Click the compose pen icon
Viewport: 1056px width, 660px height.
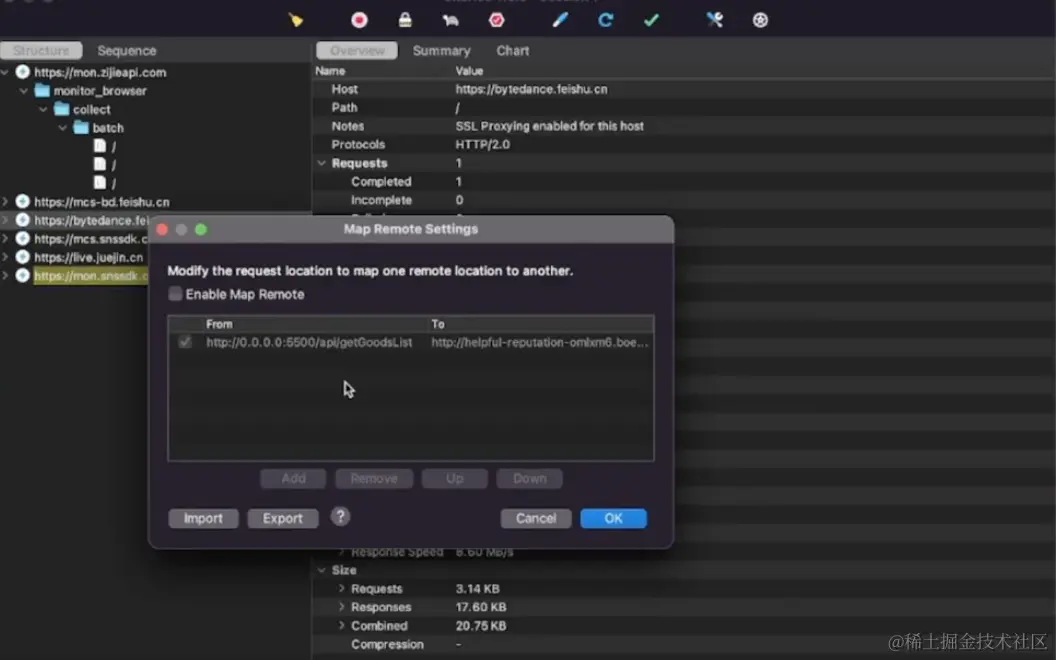(560, 20)
